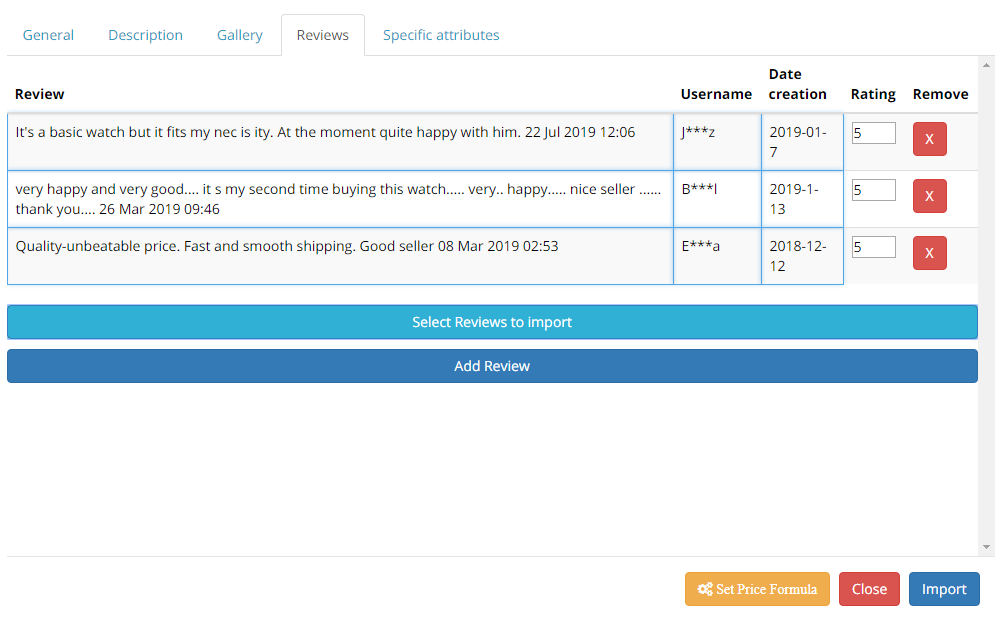Click the Review column header
This screenshot has width=1006, height=632.
coord(40,94)
